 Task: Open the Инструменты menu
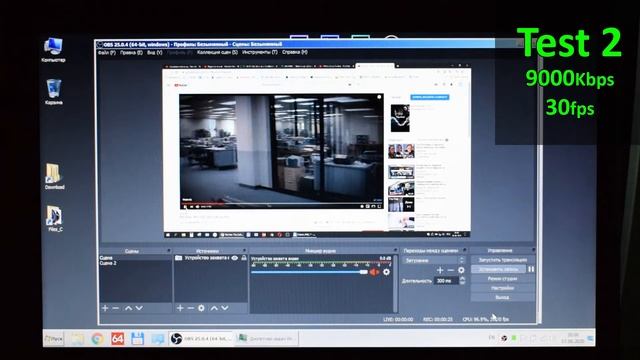point(260,52)
